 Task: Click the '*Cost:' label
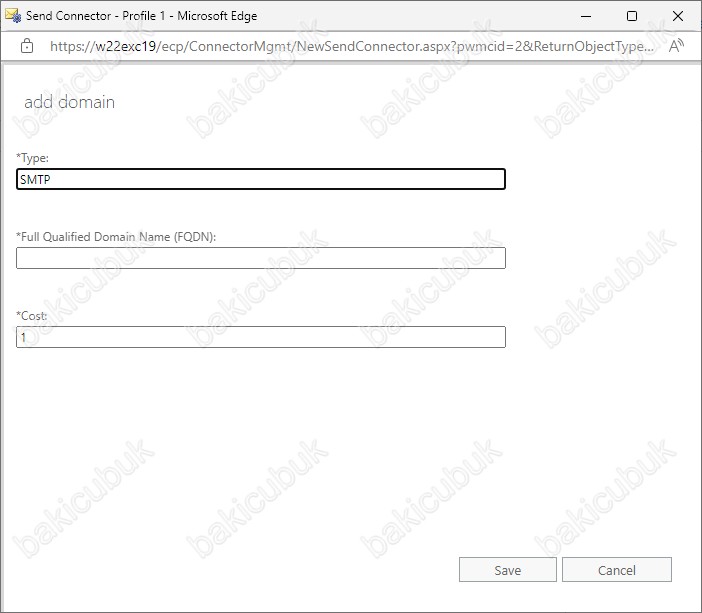point(31,316)
